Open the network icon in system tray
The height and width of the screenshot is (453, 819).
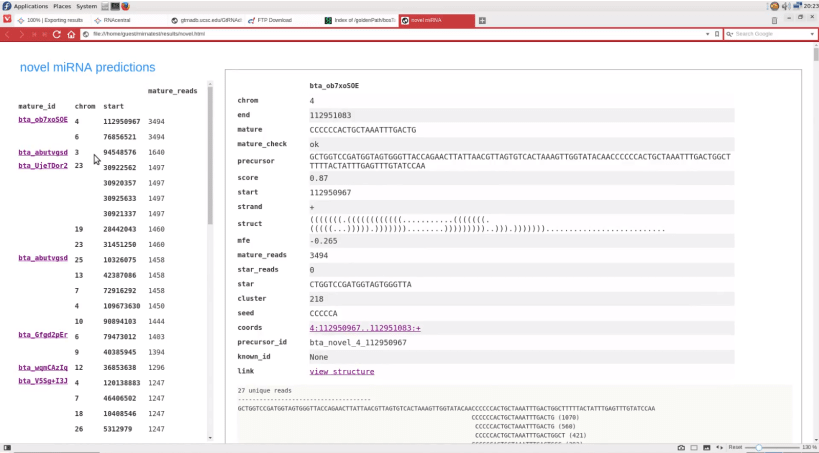coord(797,6)
